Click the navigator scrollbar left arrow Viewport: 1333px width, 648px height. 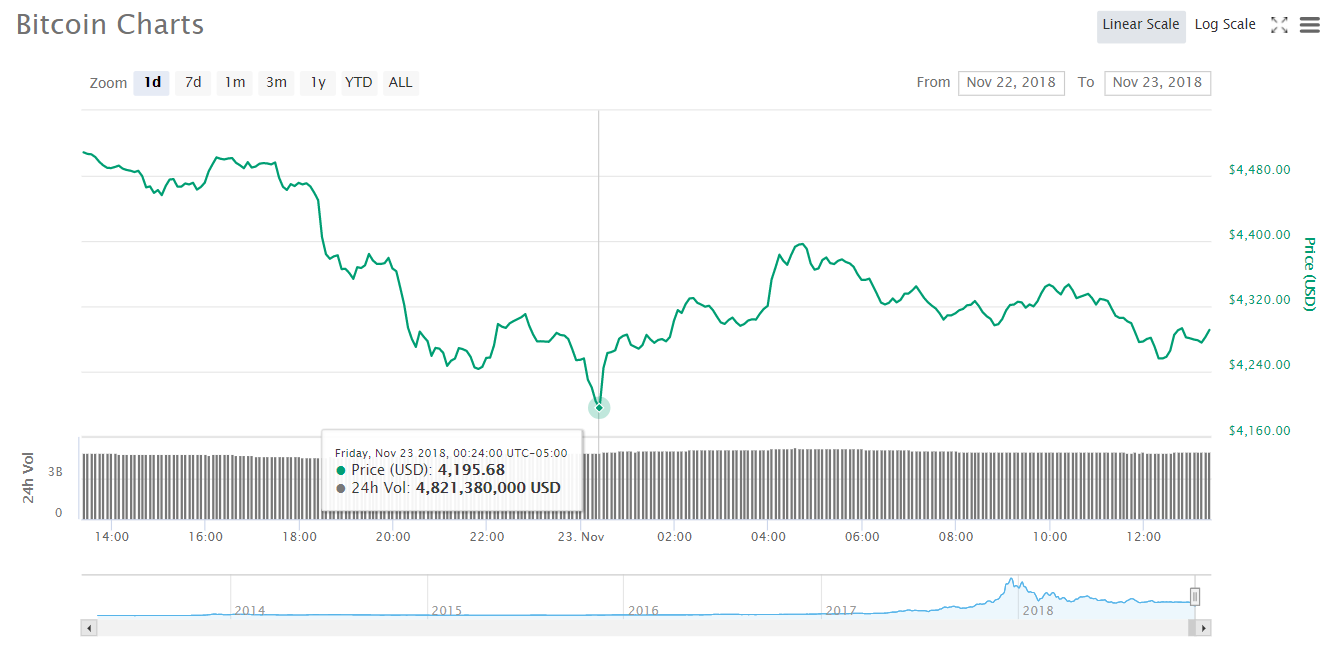[x=89, y=628]
